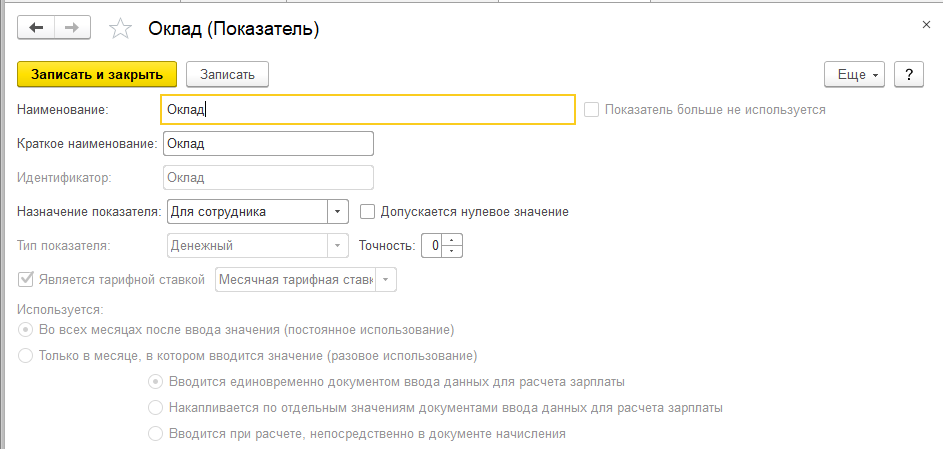Close the Оклад form with X
The width and height of the screenshot is (943, 449).
[x=922, y=20]
